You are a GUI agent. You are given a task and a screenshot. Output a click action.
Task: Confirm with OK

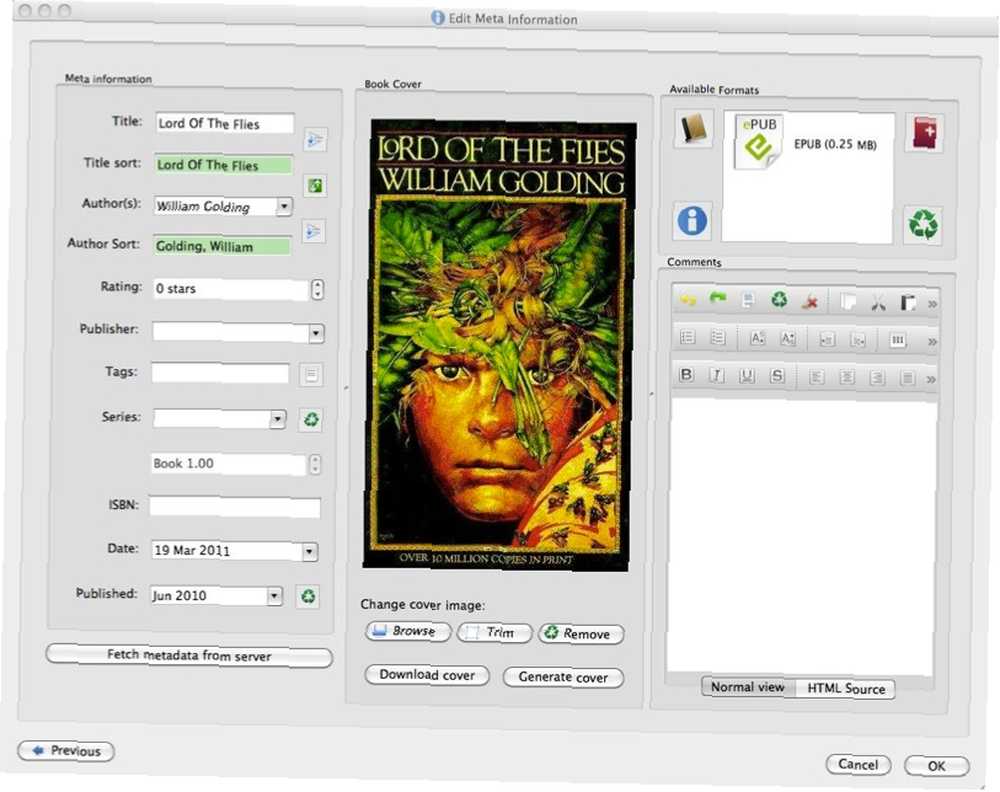coord(937,766)
